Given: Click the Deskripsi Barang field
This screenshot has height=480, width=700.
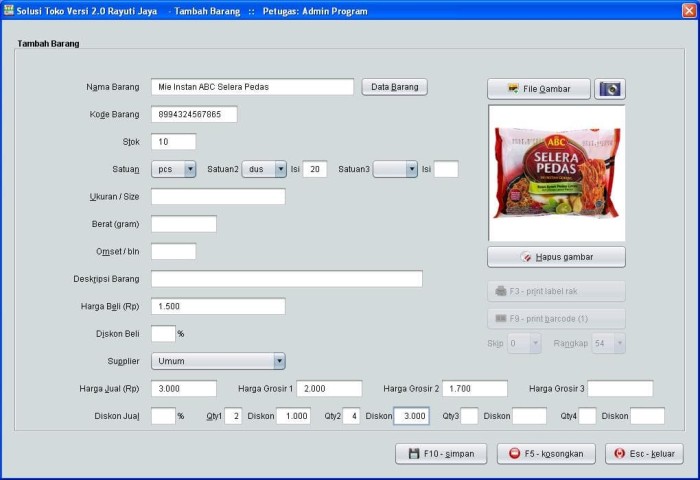Looking at the screenshot, I should 287,279.
